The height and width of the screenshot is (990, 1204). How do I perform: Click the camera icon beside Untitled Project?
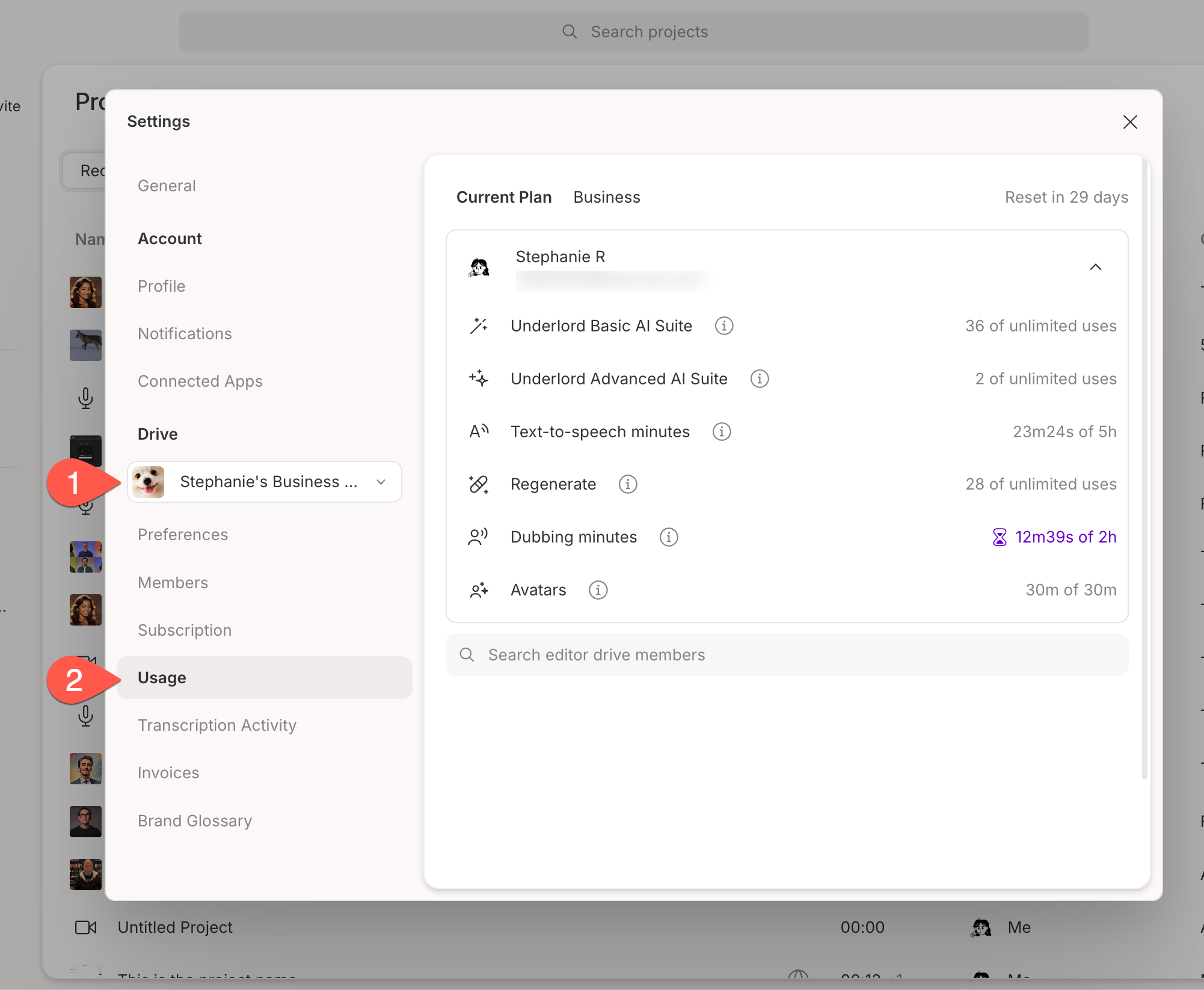[x=86, y=927]
